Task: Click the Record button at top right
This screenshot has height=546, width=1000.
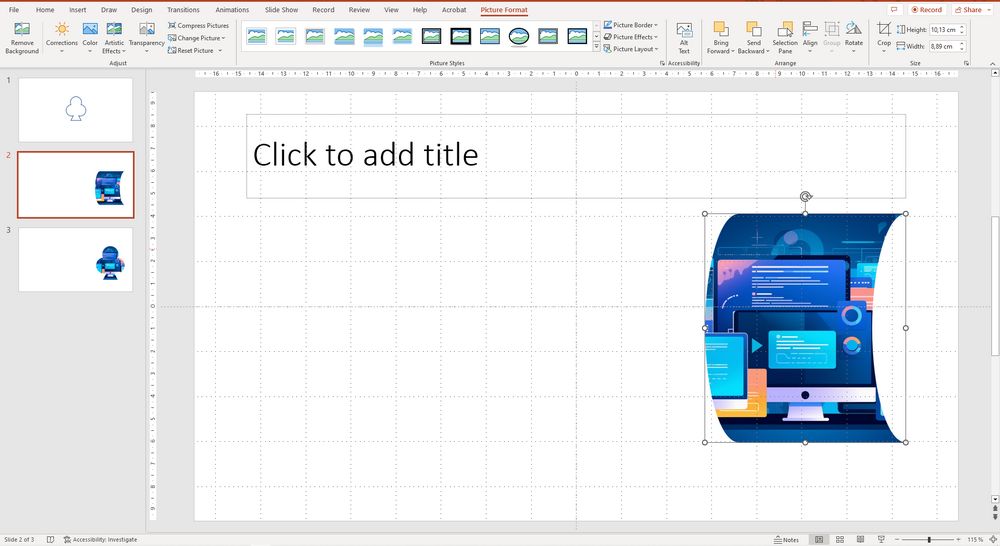Action: (927, 10)
